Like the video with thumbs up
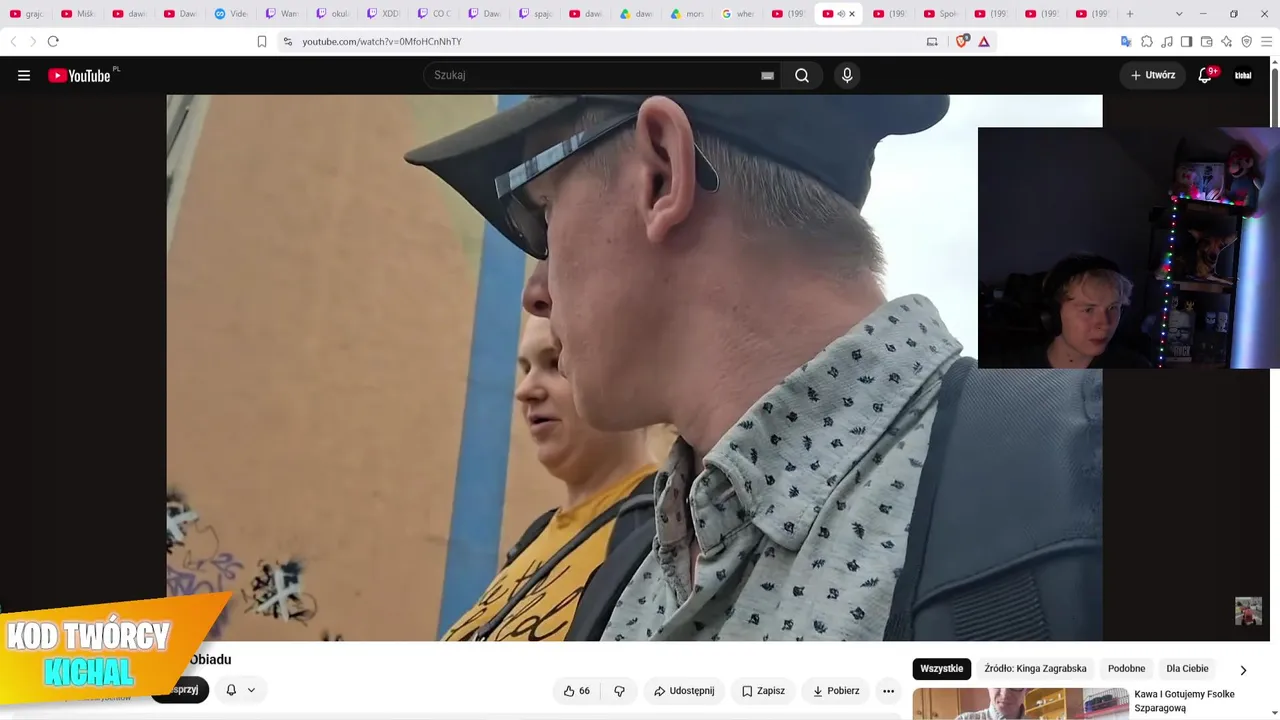The image size is (1280, 720). point(577,691)
